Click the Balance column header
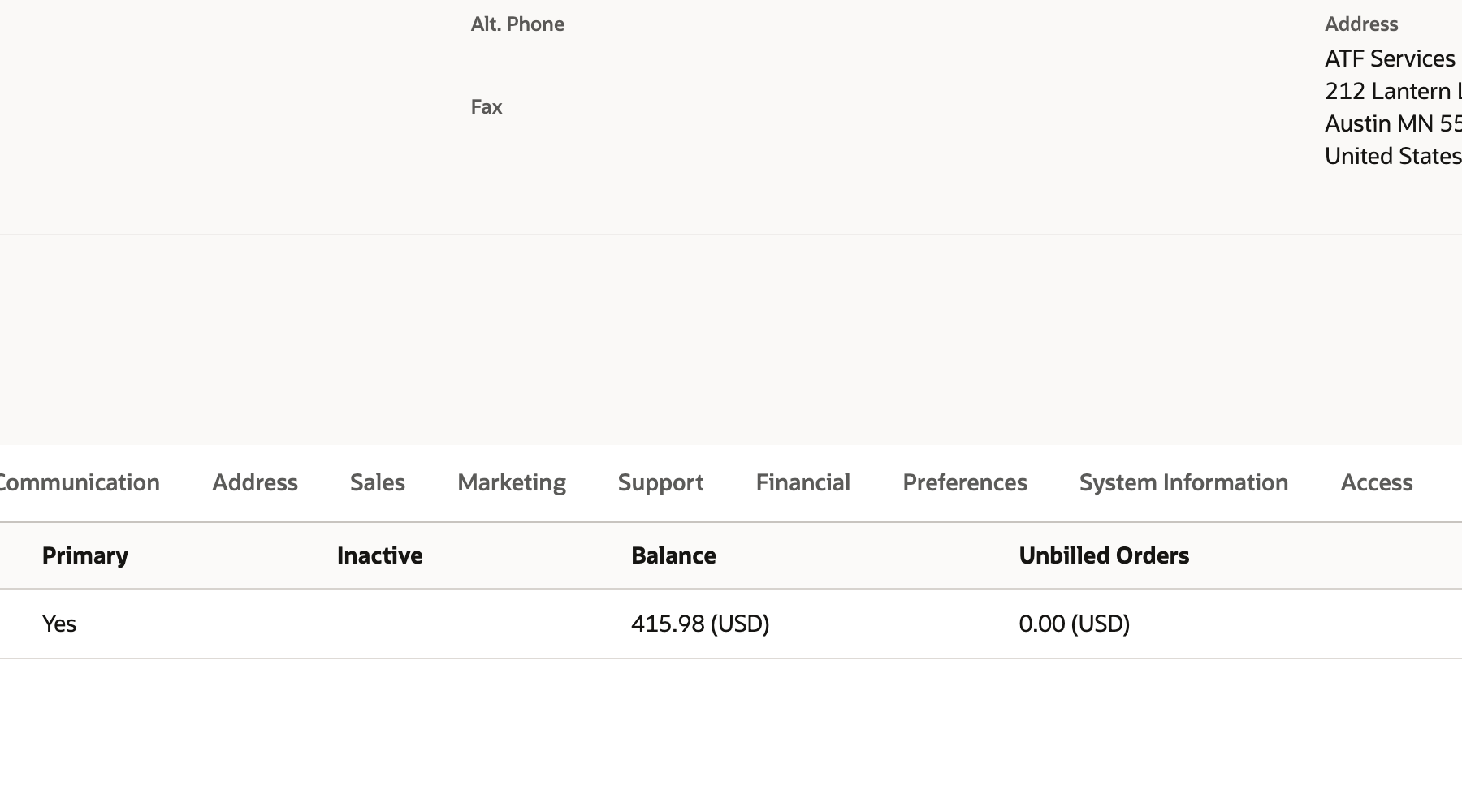Viewport: 1462px width, 812px height. click(x=674, y=555)
